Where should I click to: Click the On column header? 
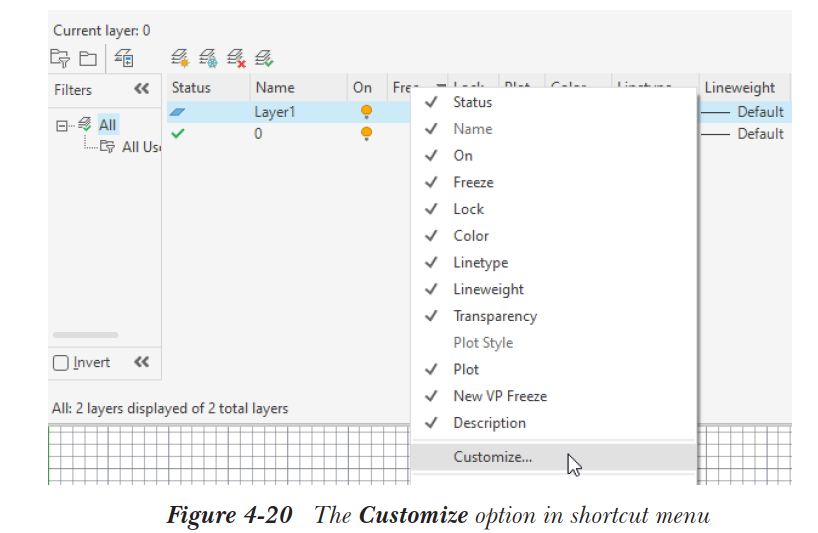tap(367, 88)
